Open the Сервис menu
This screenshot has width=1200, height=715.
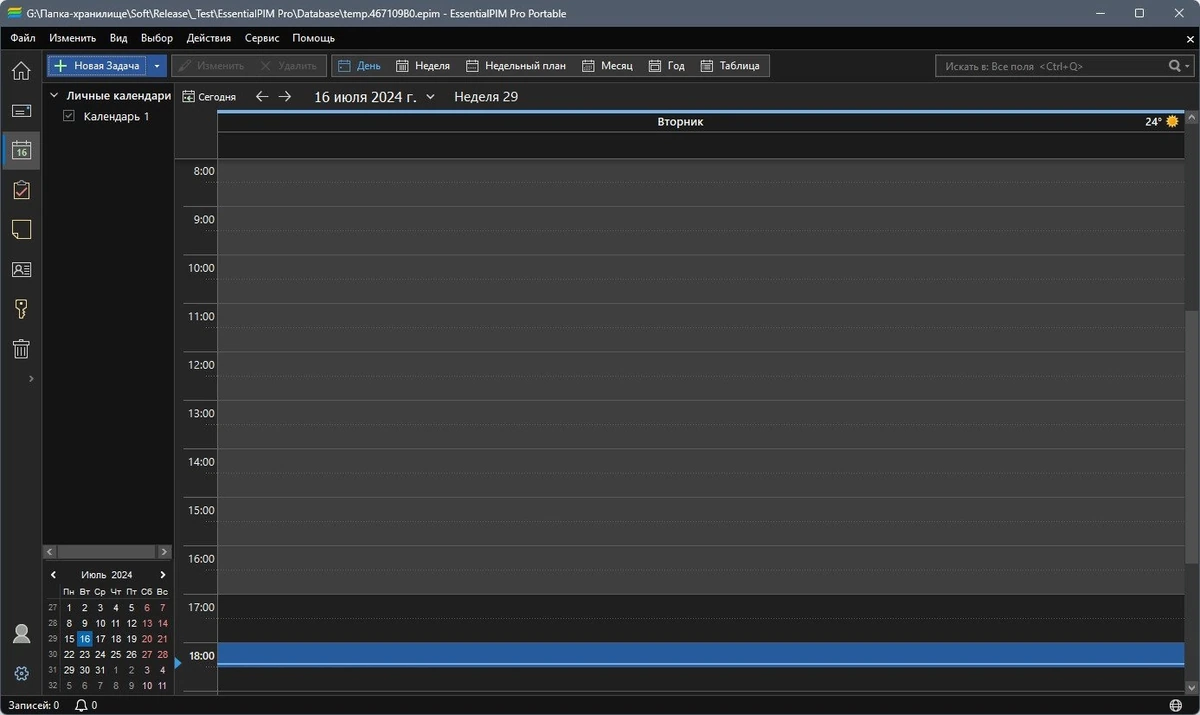pos(262,38)
